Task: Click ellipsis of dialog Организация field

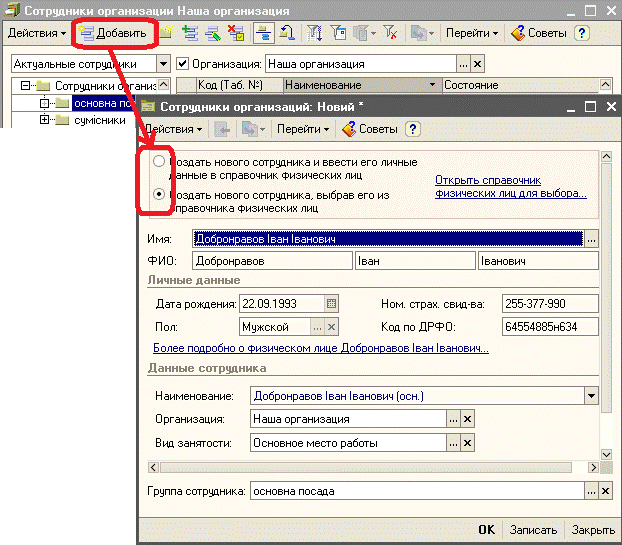Action: pyautogui.click(x=453, y=419)
